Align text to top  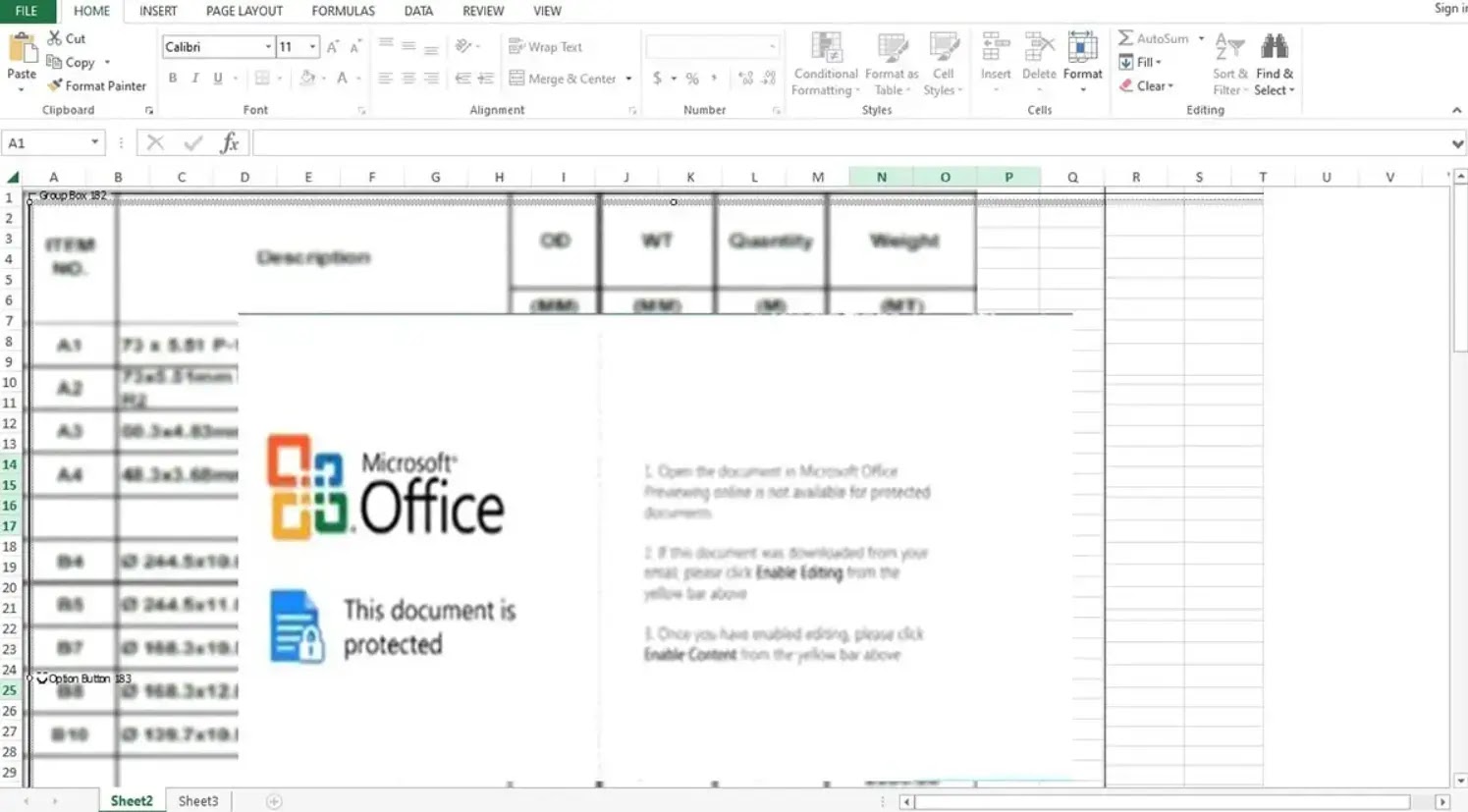coord(386,46)
